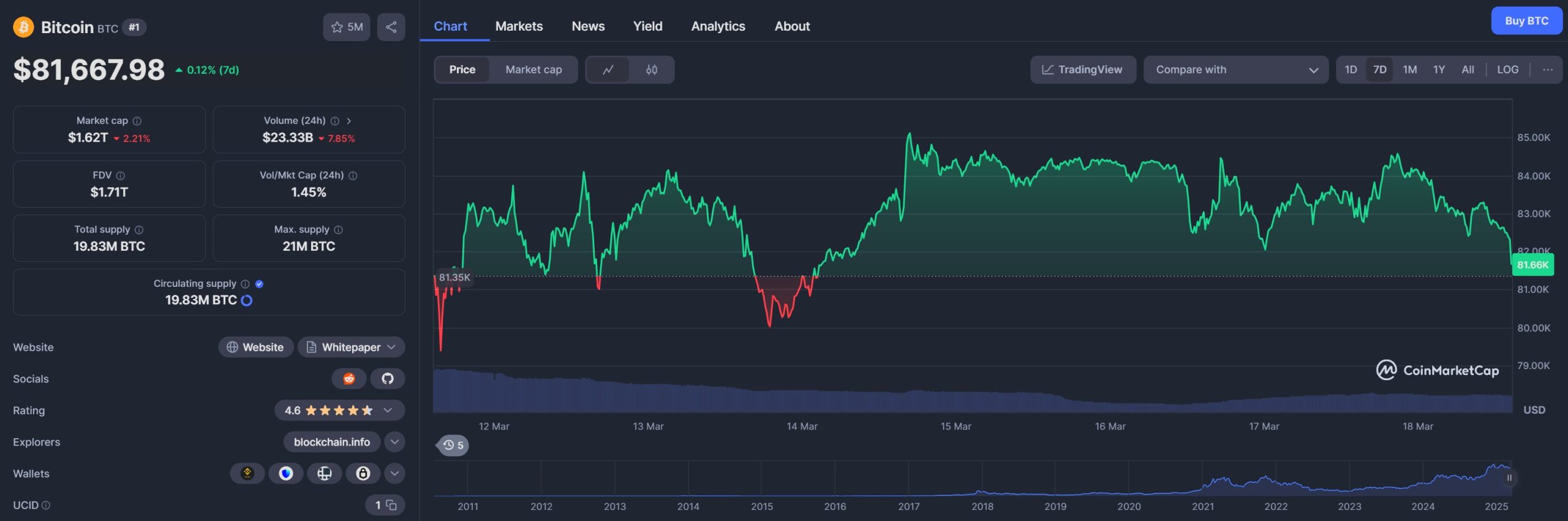Open the chart more options ellipsis
Image resolution: width=1568 pixels, height=521 pixels.
pos(1548,69)
